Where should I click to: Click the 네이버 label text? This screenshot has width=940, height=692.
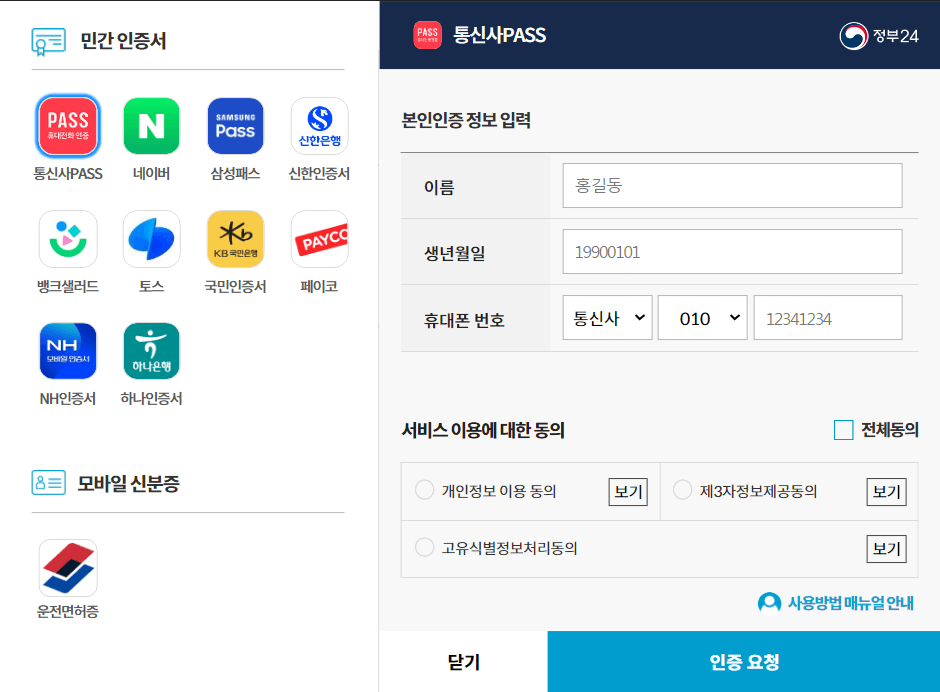coord(152,174)
